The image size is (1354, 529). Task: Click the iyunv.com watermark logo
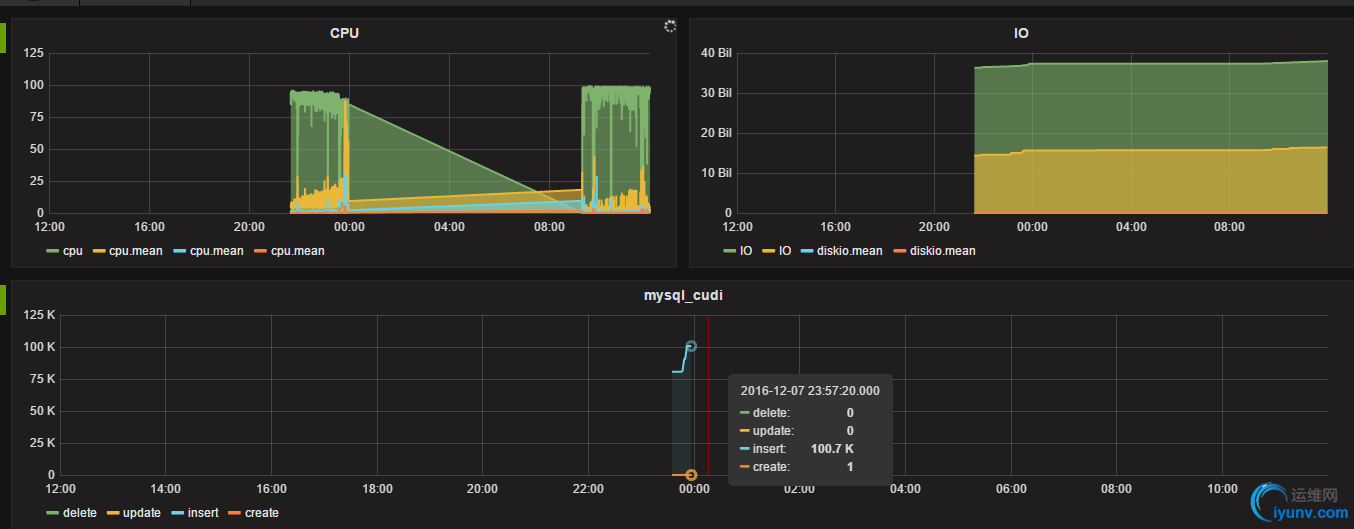1299,502
